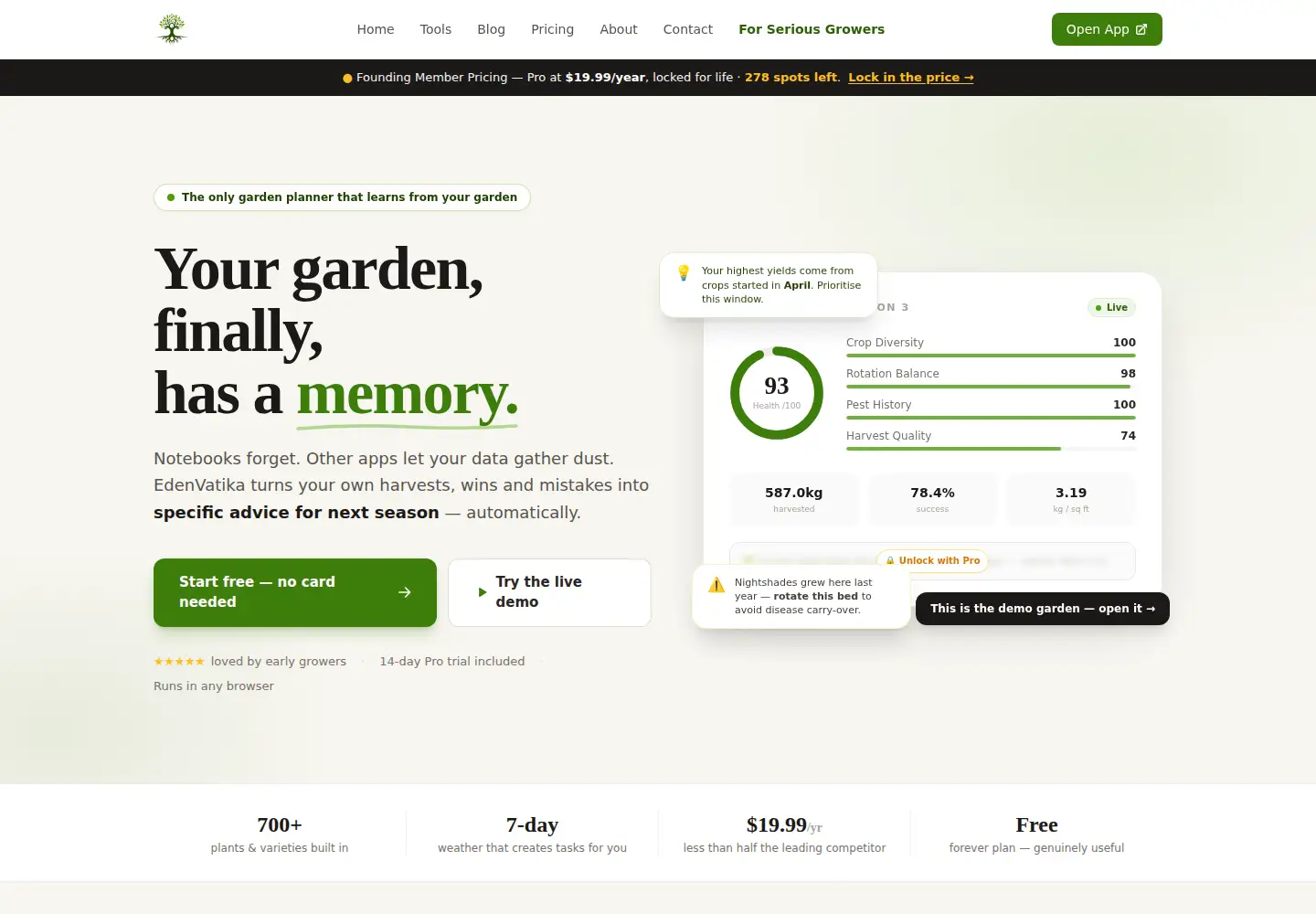Click the 93 health score ring
The height and width of the screenshot is (914, 1316).
tap(777, 393)
